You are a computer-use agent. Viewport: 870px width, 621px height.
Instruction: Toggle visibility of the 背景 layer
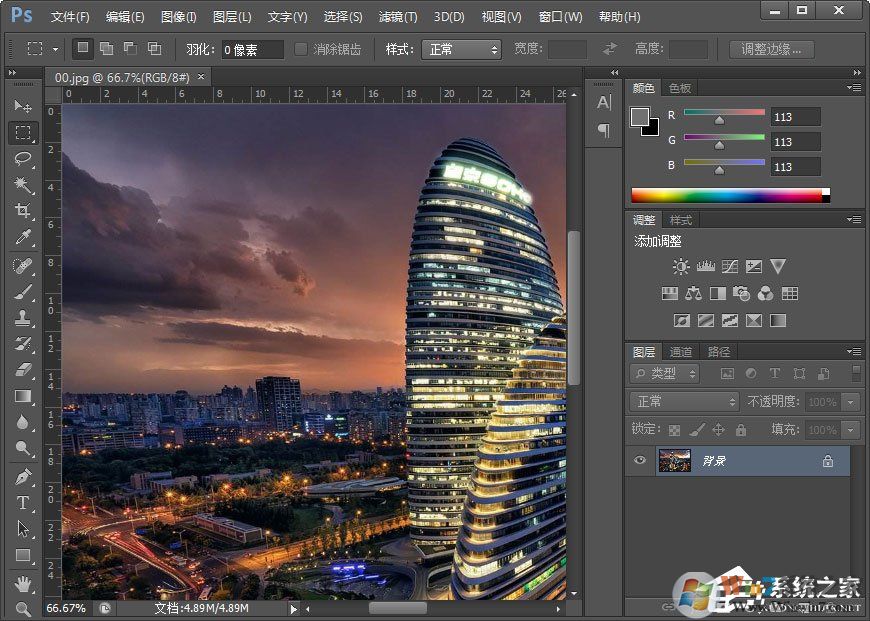click(x=638, y=460)
